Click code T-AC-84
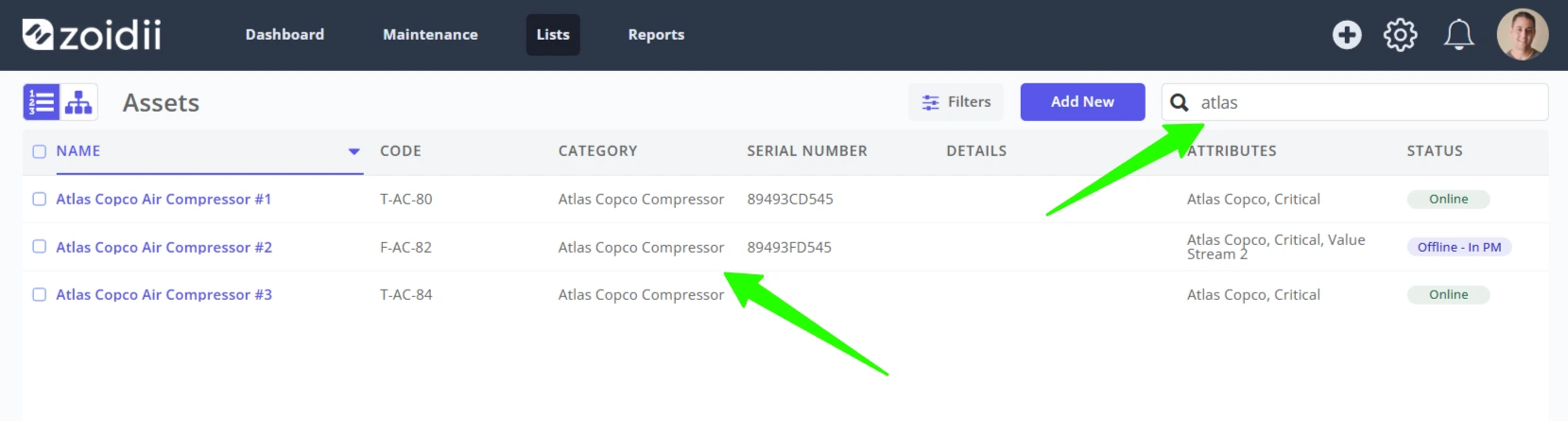The height and width of the screenshot is (421, 1568). pos(406,294)
